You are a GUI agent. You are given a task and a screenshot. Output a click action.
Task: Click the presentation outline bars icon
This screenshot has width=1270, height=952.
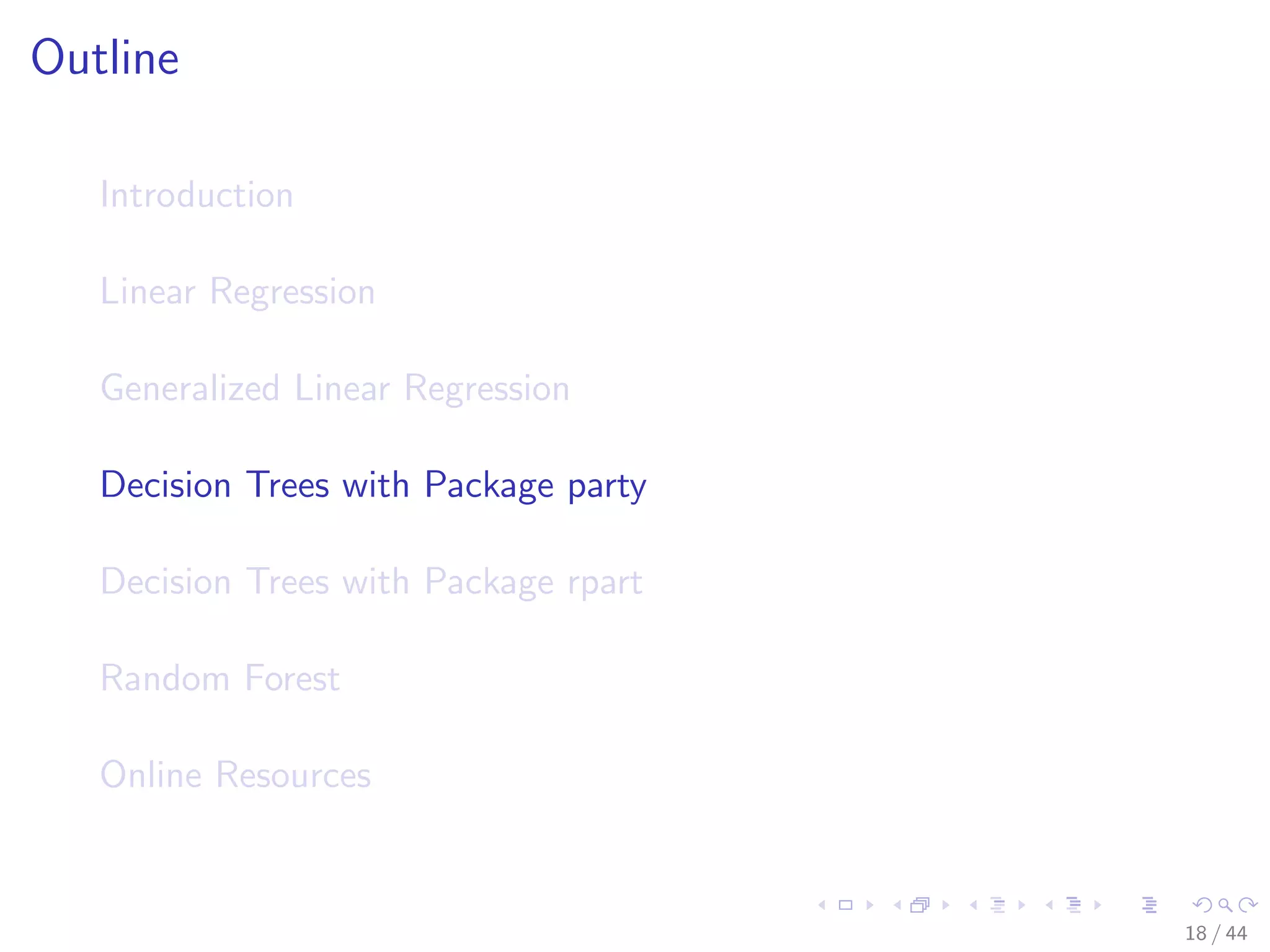[1149, 905]
